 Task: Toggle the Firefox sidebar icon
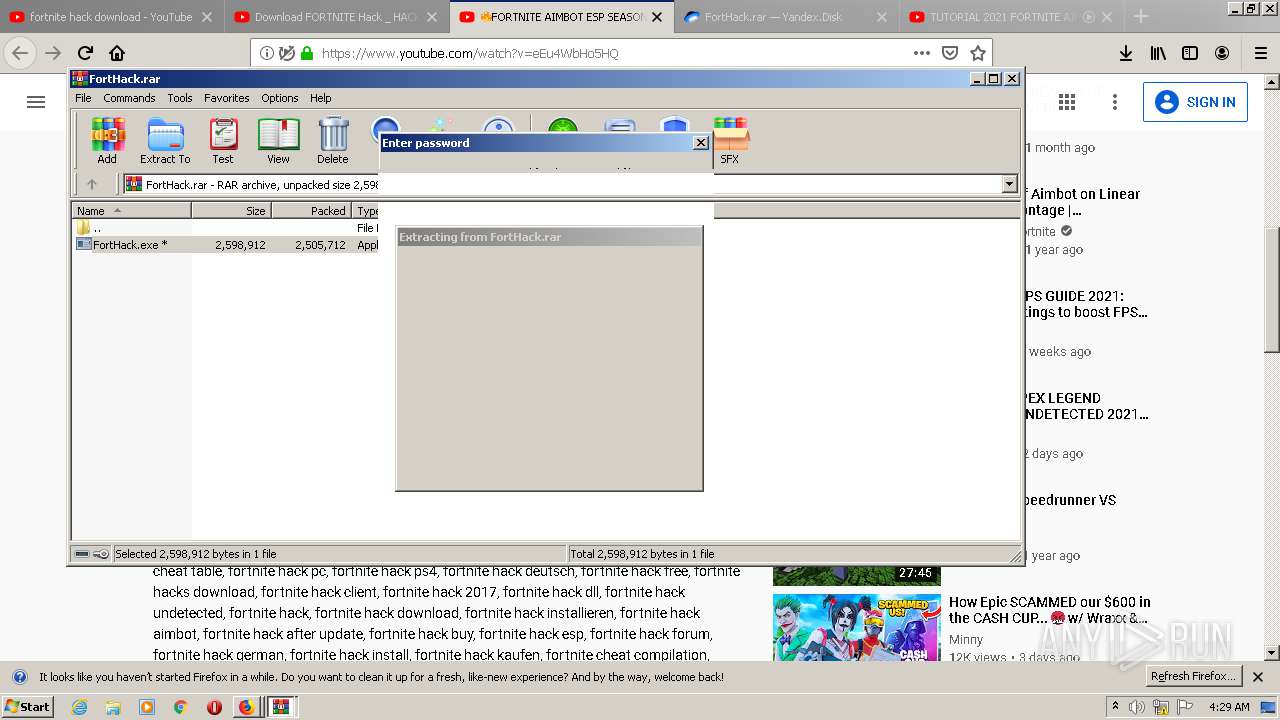1190,53
